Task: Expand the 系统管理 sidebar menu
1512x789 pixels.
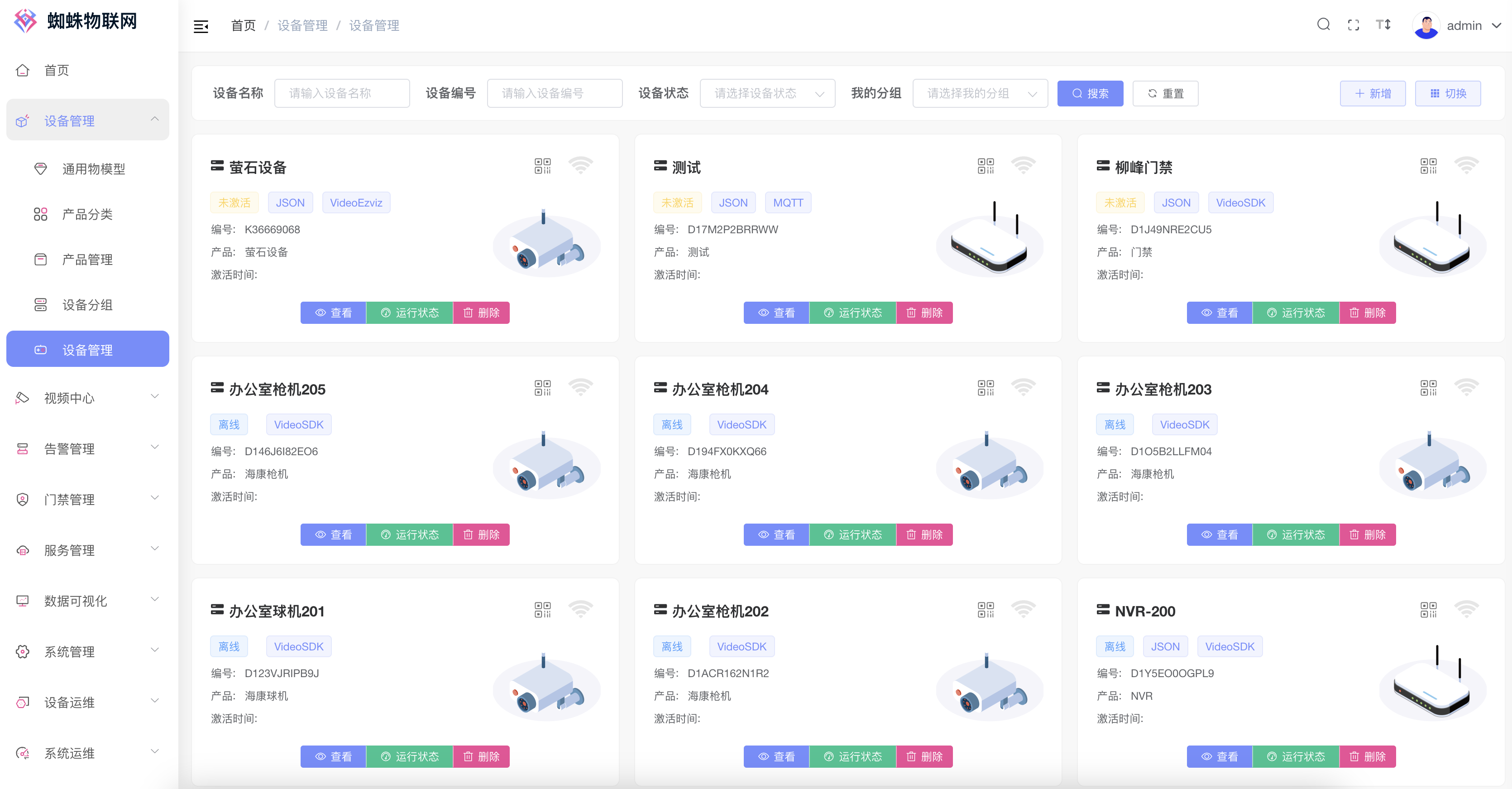Action: click(x=88, y=651)
